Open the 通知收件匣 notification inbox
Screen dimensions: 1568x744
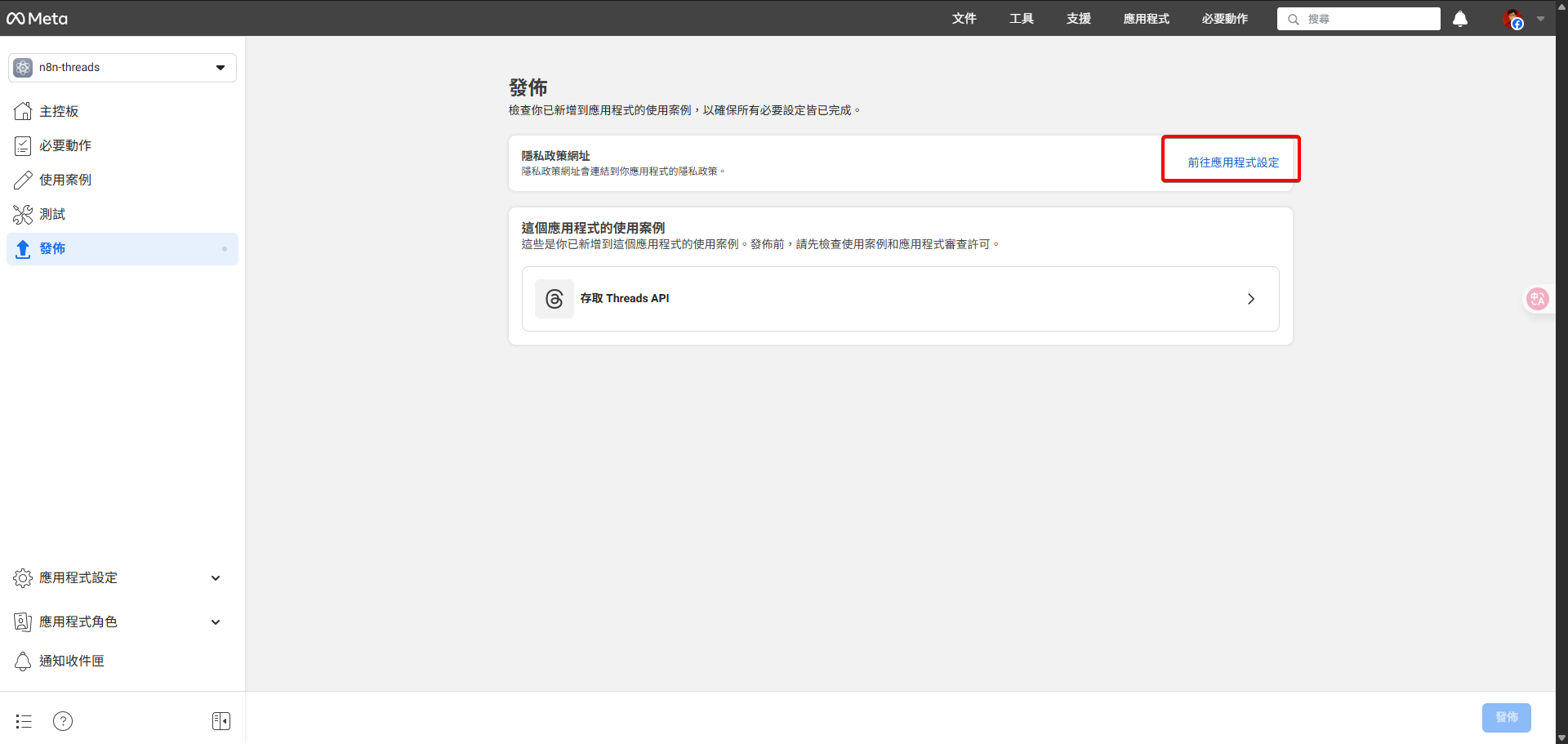(71, 661)
